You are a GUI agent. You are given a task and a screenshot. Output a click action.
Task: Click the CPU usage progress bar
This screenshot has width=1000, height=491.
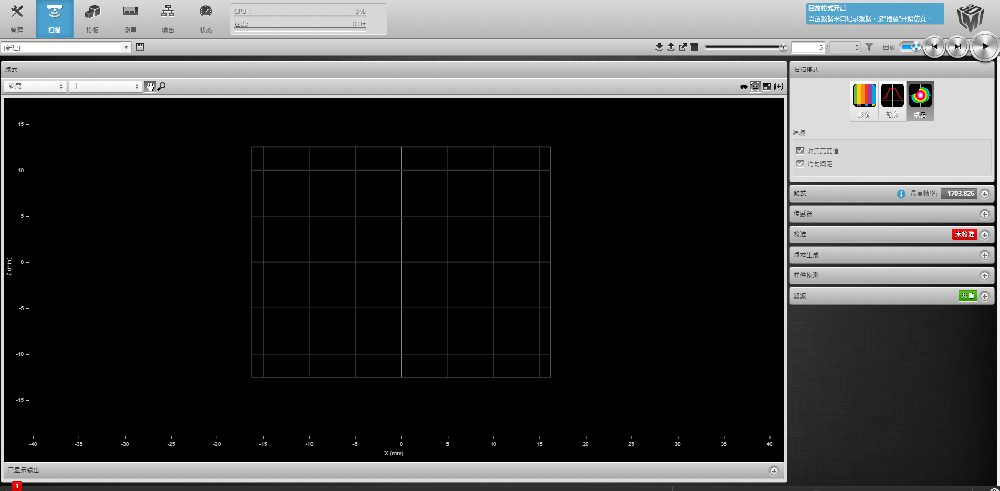point(300,15)
